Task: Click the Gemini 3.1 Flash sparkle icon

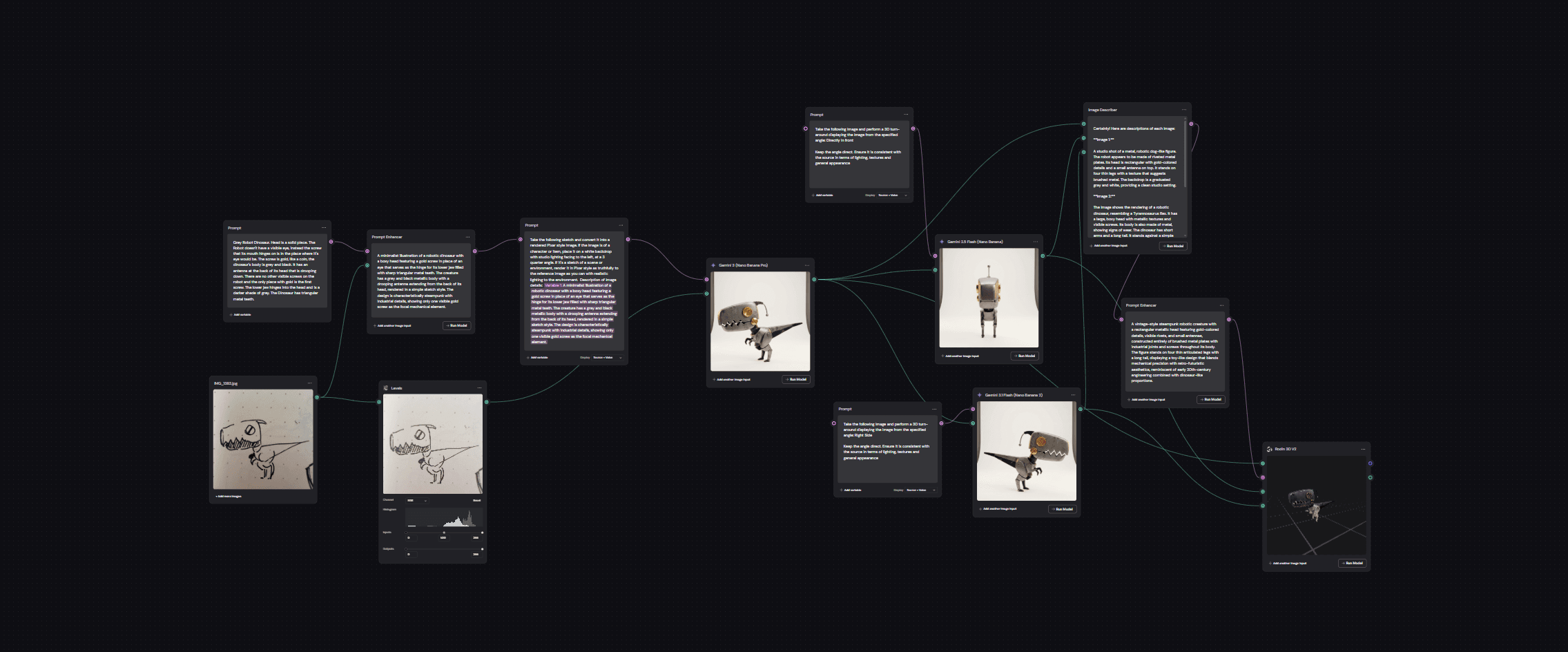Action: pos(980,395)
